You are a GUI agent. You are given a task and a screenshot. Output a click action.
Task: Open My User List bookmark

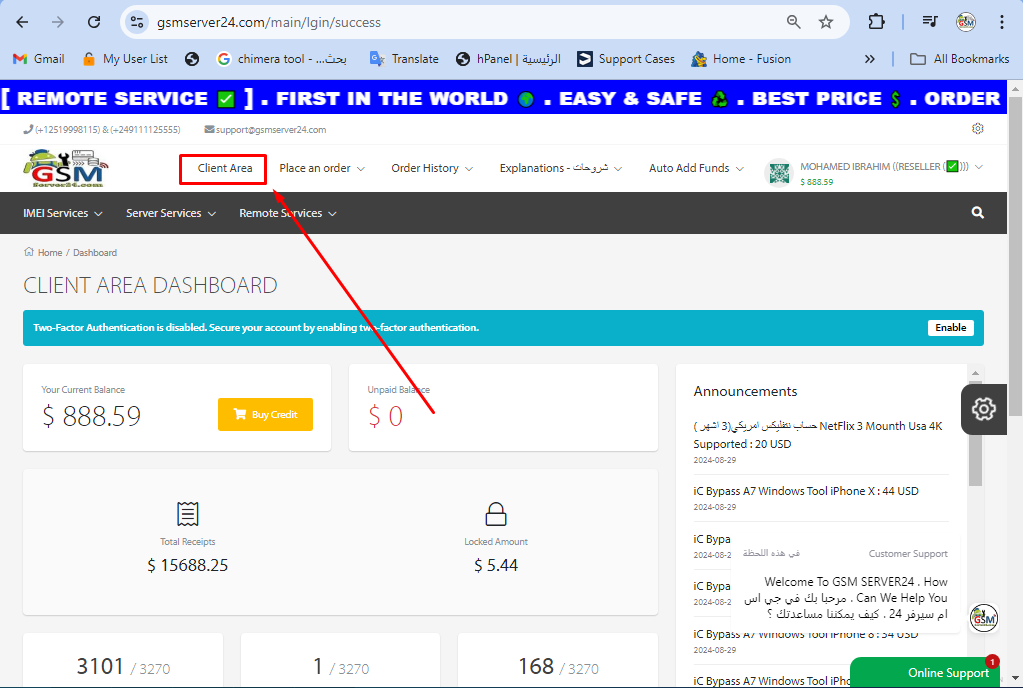125,59
